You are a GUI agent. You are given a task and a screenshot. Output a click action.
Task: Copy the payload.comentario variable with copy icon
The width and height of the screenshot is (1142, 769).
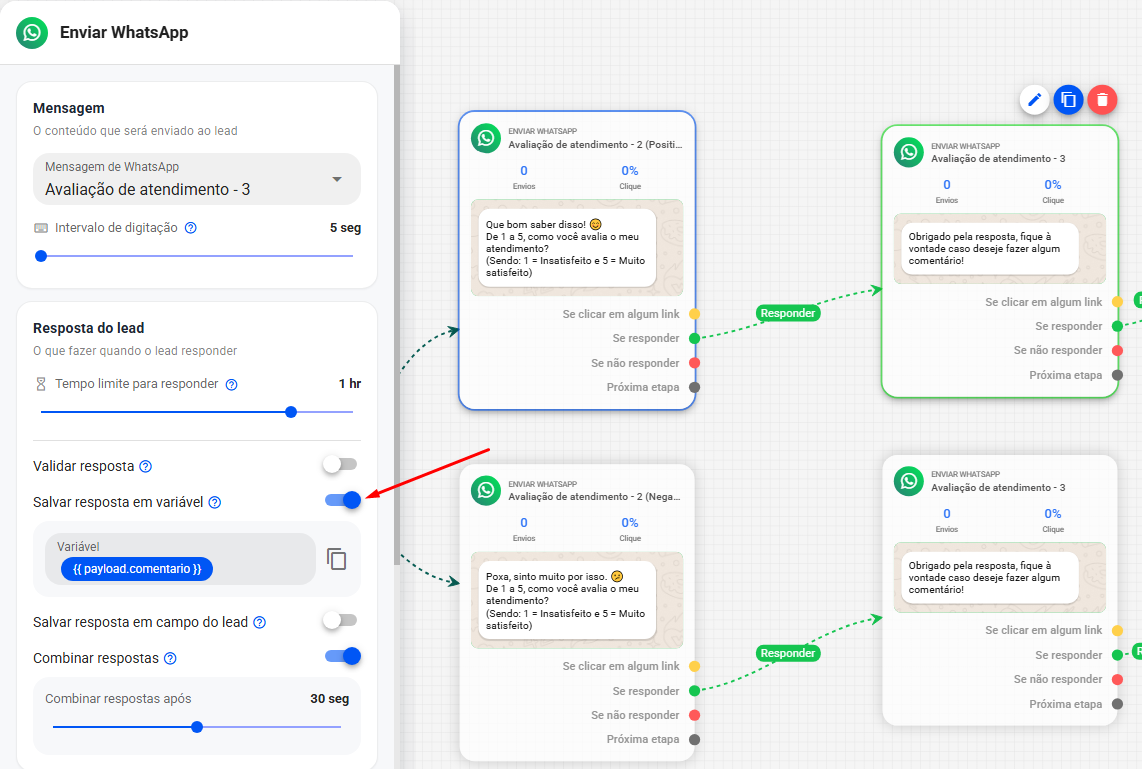(336, 559)
